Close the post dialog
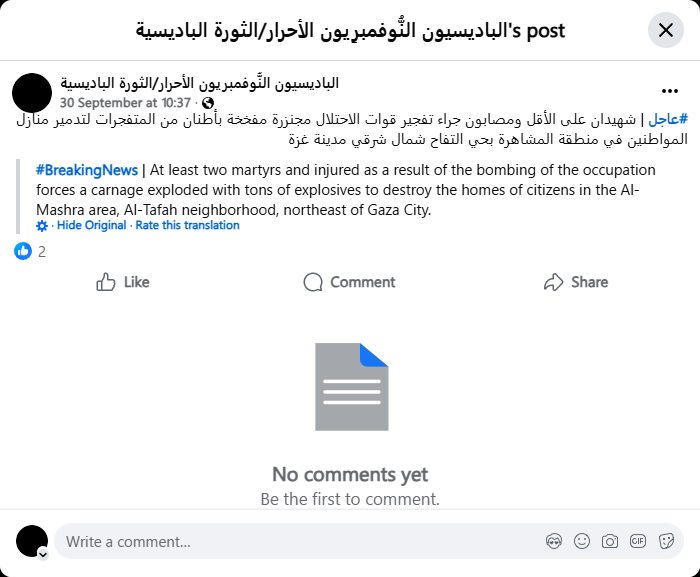The height and width of the screenshot is (577, 700). [x=666, y=30]
